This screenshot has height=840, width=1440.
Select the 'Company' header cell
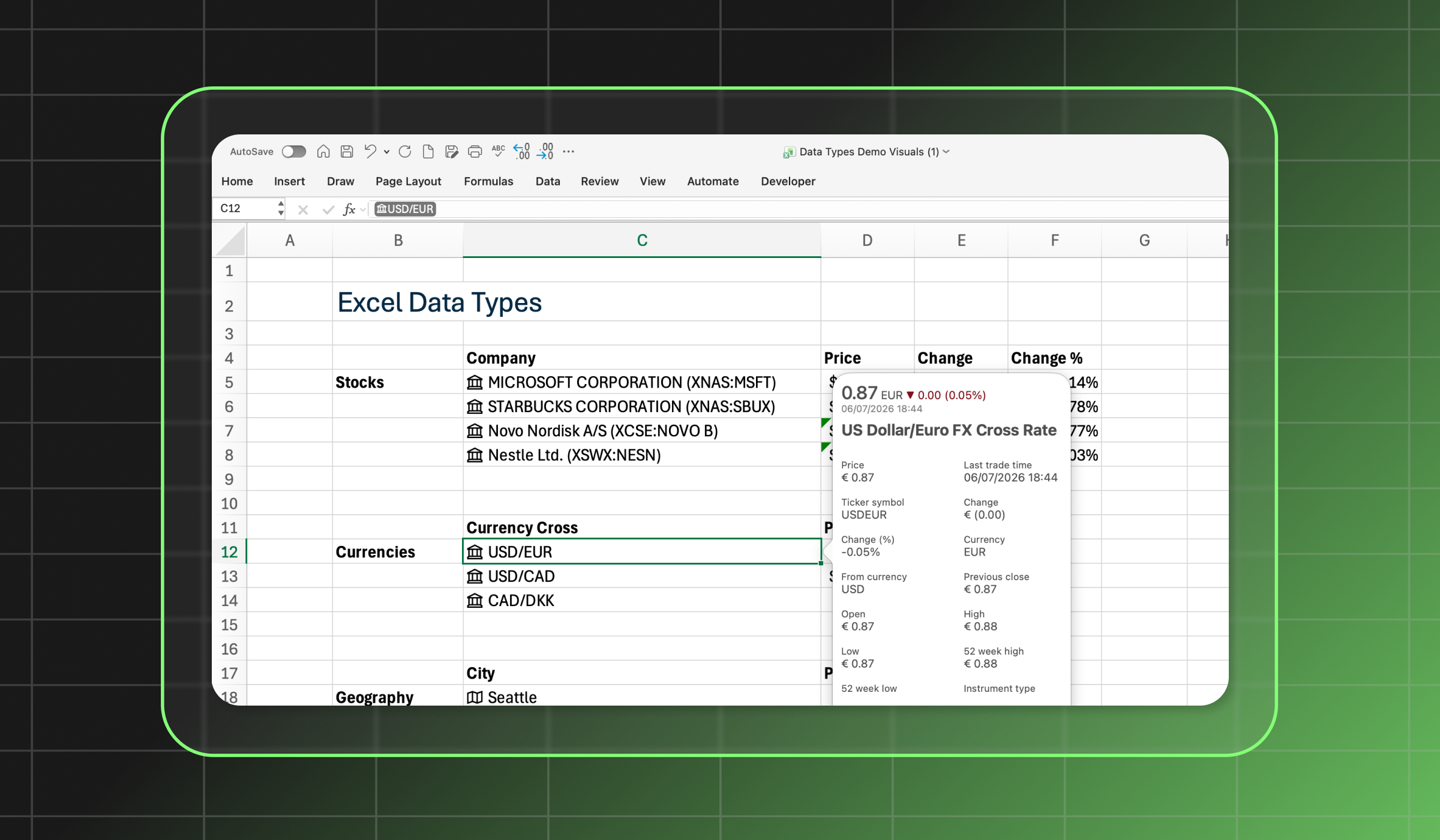(642, 358)
